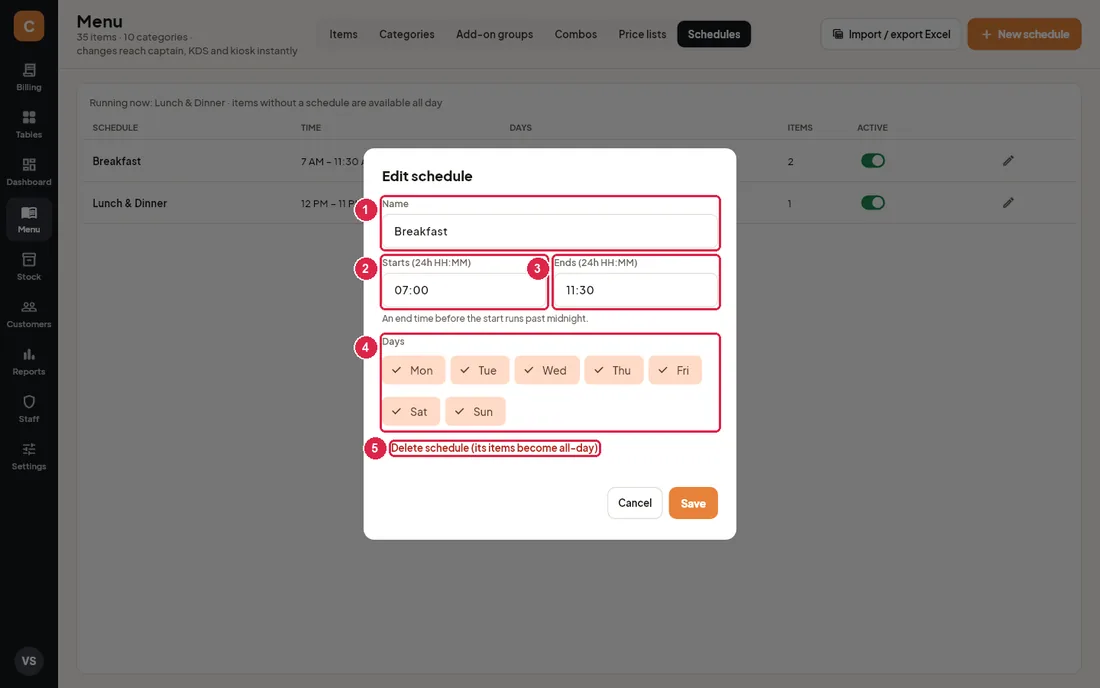
Task: Click the items count 2 for Breakfast
Action: pos(791,161)
